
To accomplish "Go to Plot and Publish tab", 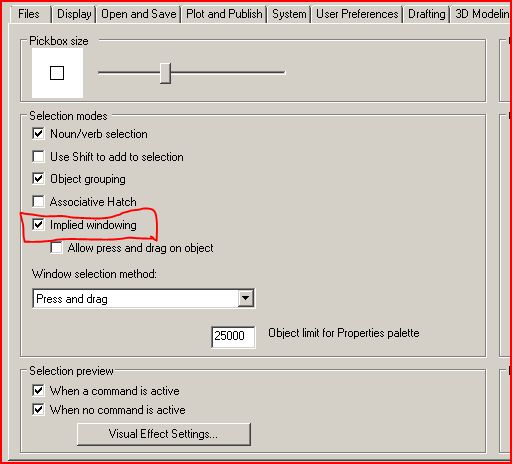I will (224, 14).
